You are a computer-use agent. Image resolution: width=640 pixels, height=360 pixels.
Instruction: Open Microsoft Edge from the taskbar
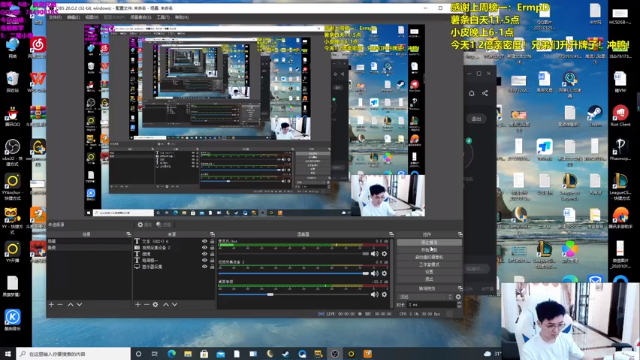click(x=171, y=354)
